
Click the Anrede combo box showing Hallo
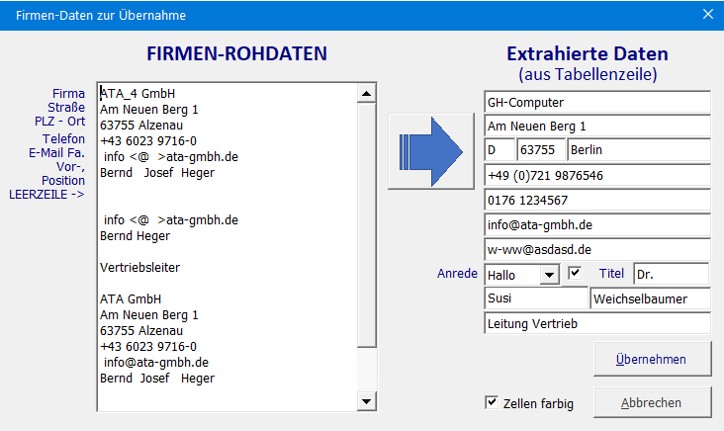point(522,275)
